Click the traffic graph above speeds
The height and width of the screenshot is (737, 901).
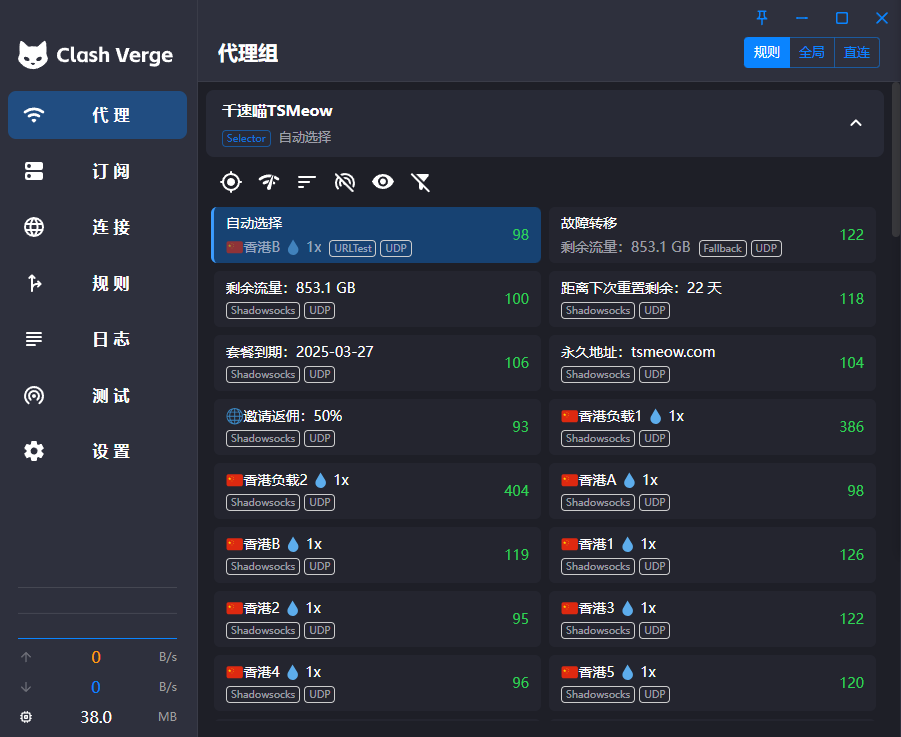(x=97, y=613)
